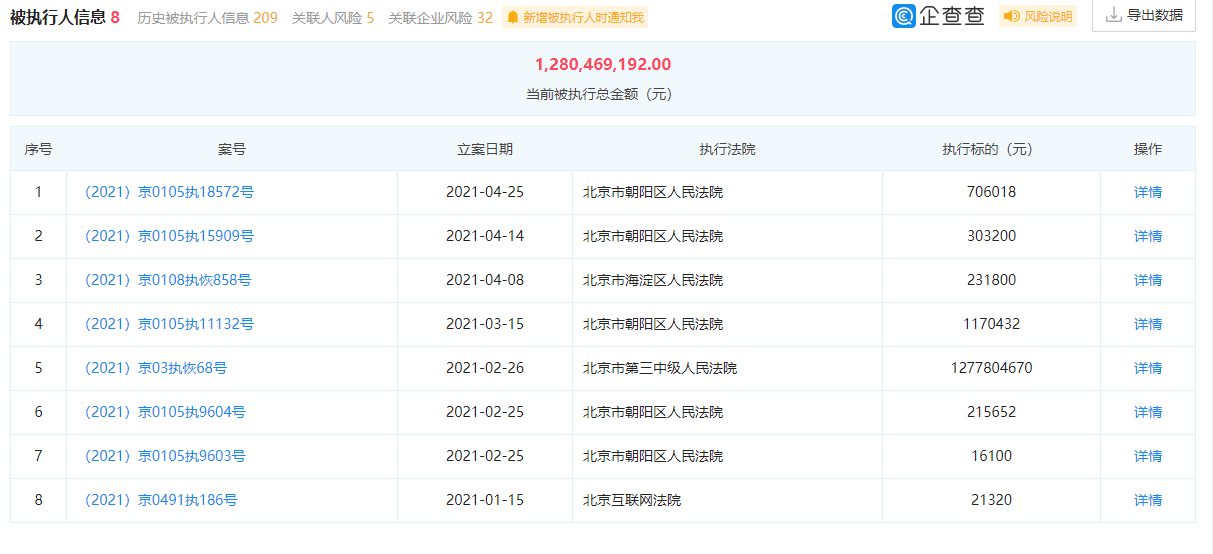Open the 关联人风险 5 tab
Viewport: 1213px width, 554px height.
click(x=333, y=18)
